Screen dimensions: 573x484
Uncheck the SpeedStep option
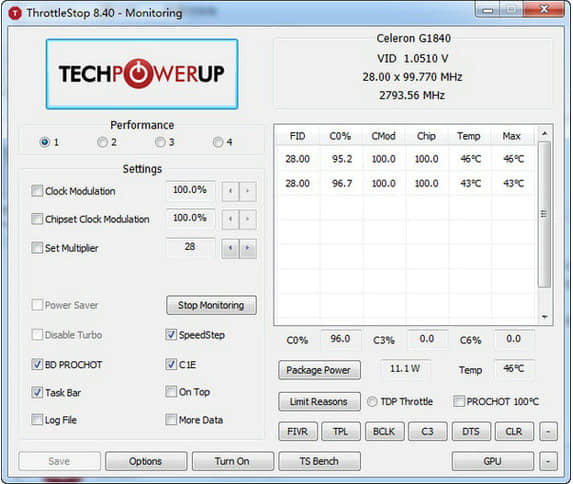[x=171, y=334]
